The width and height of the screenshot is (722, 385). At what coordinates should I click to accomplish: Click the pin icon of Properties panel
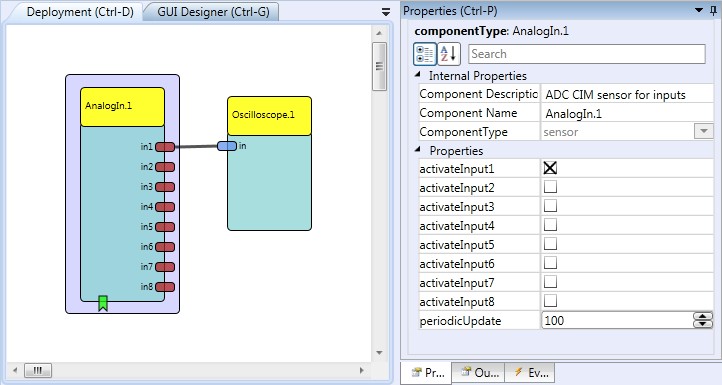click(713, 11)
